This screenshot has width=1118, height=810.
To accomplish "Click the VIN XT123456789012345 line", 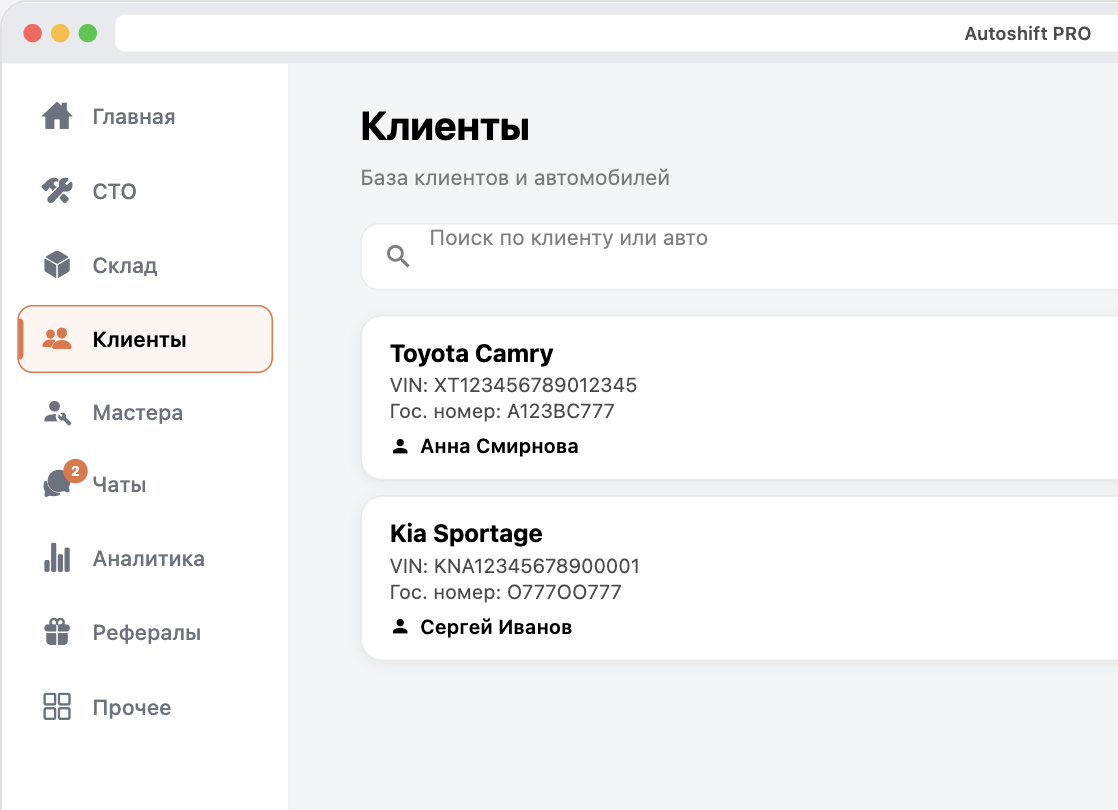I will [513, 385].
